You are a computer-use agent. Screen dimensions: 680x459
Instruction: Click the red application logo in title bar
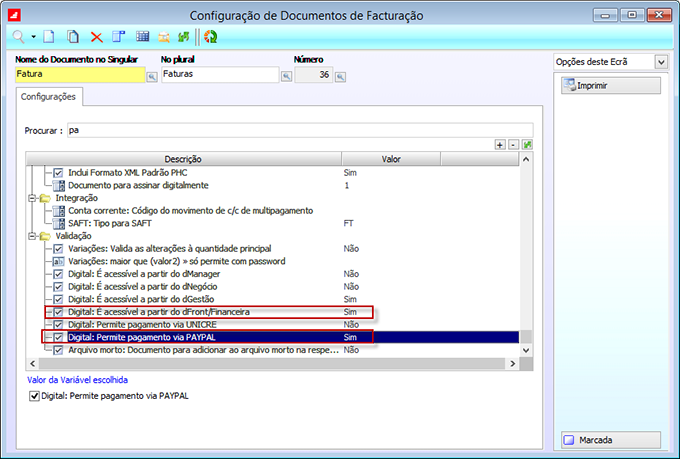tap(14, 16)
